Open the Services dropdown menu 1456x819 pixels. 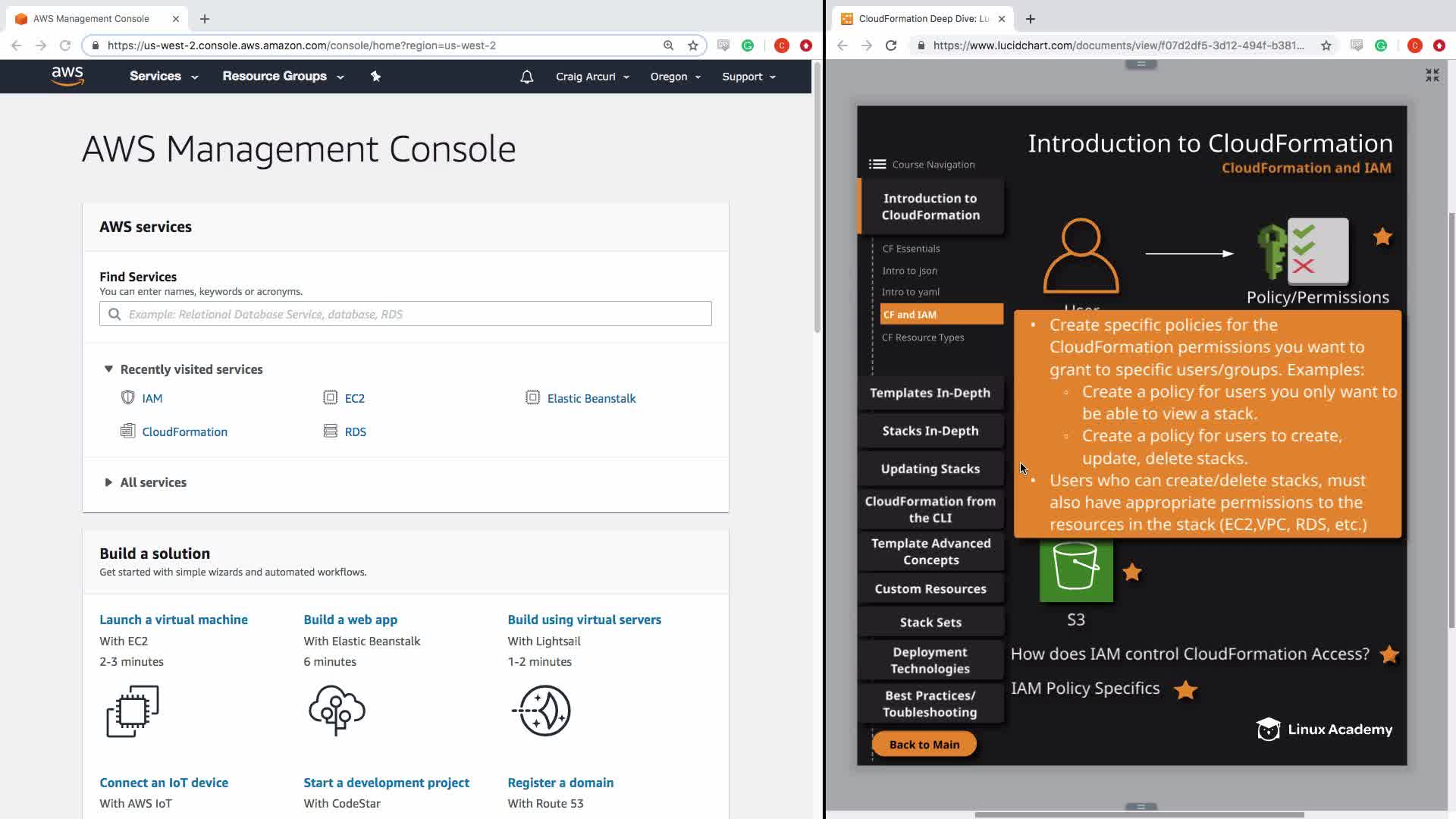[x=163, y=77]
